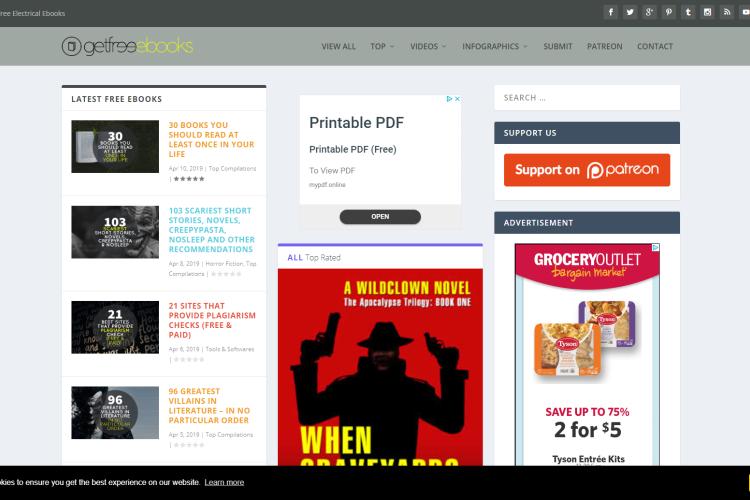Click the getfreeebooks site logo

pos(127,46)
